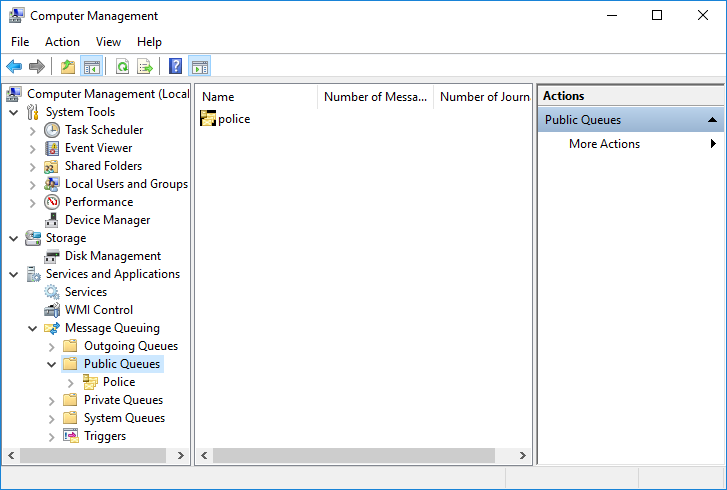Expand the Private Queues node
The height and width of the screenshot is (490, 727).
51,401
